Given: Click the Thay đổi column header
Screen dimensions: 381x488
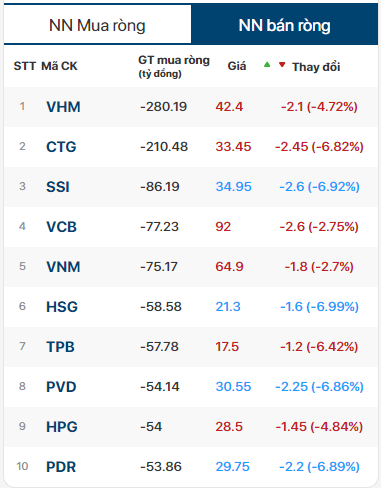Looking at the screenshot, I should [x=316, y=67].
